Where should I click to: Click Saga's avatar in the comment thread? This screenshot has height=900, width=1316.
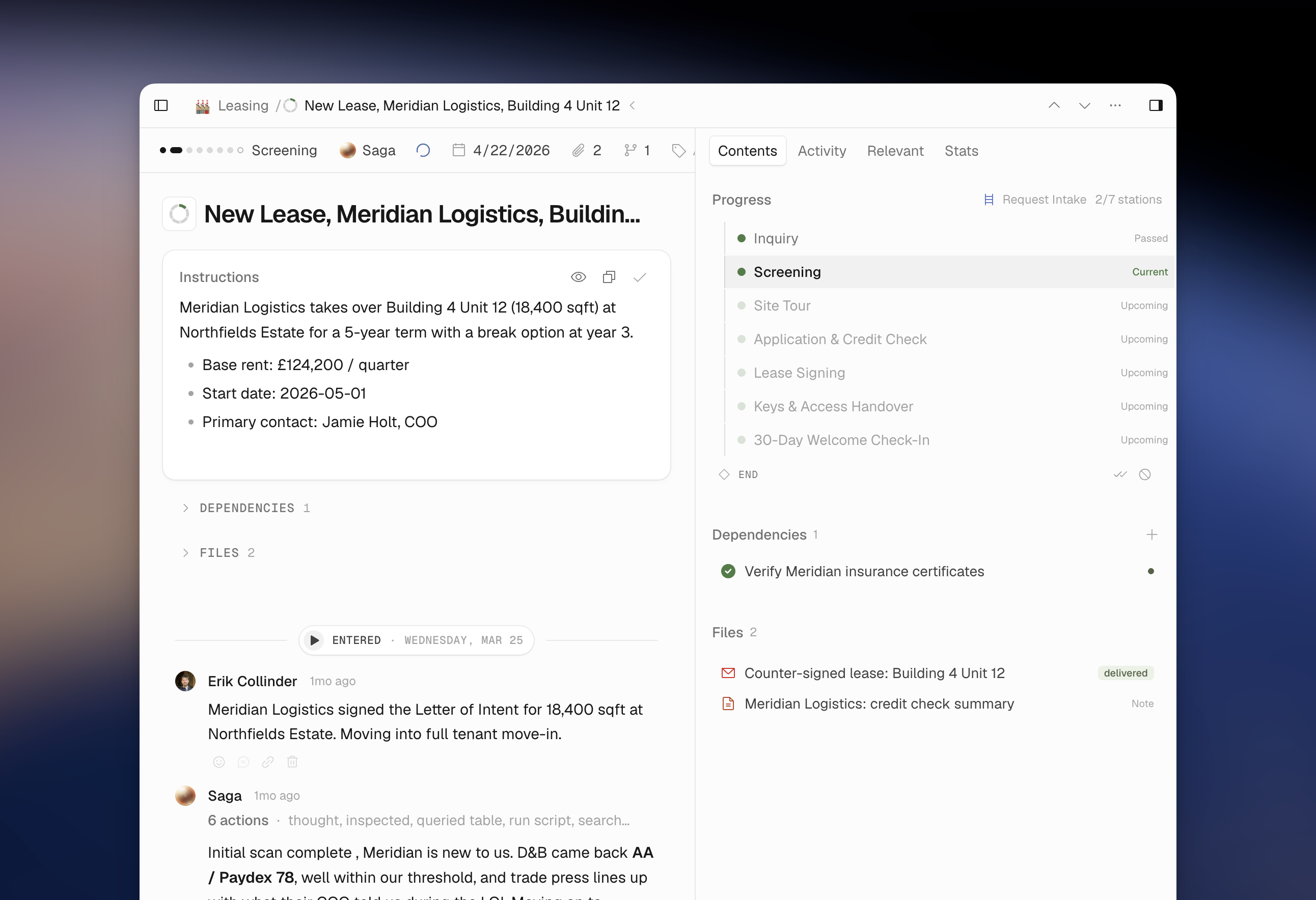(x=185, y=795)
